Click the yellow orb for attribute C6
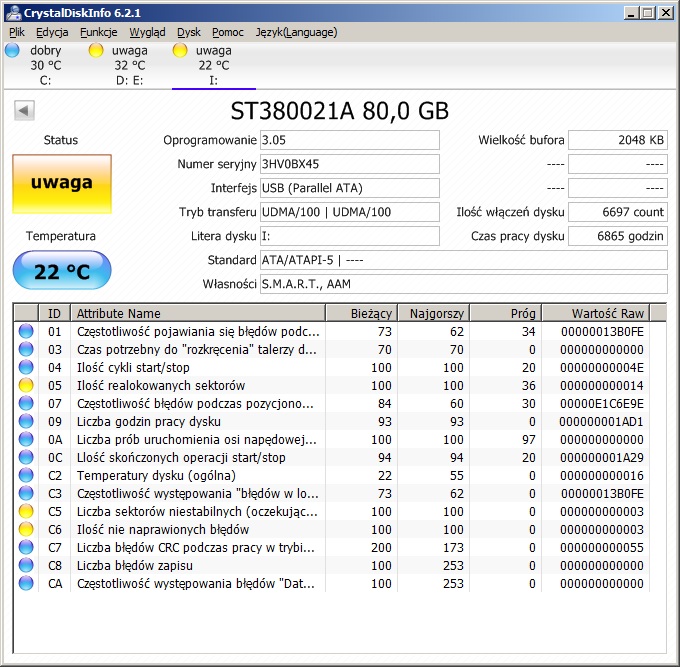 point(26,530)
